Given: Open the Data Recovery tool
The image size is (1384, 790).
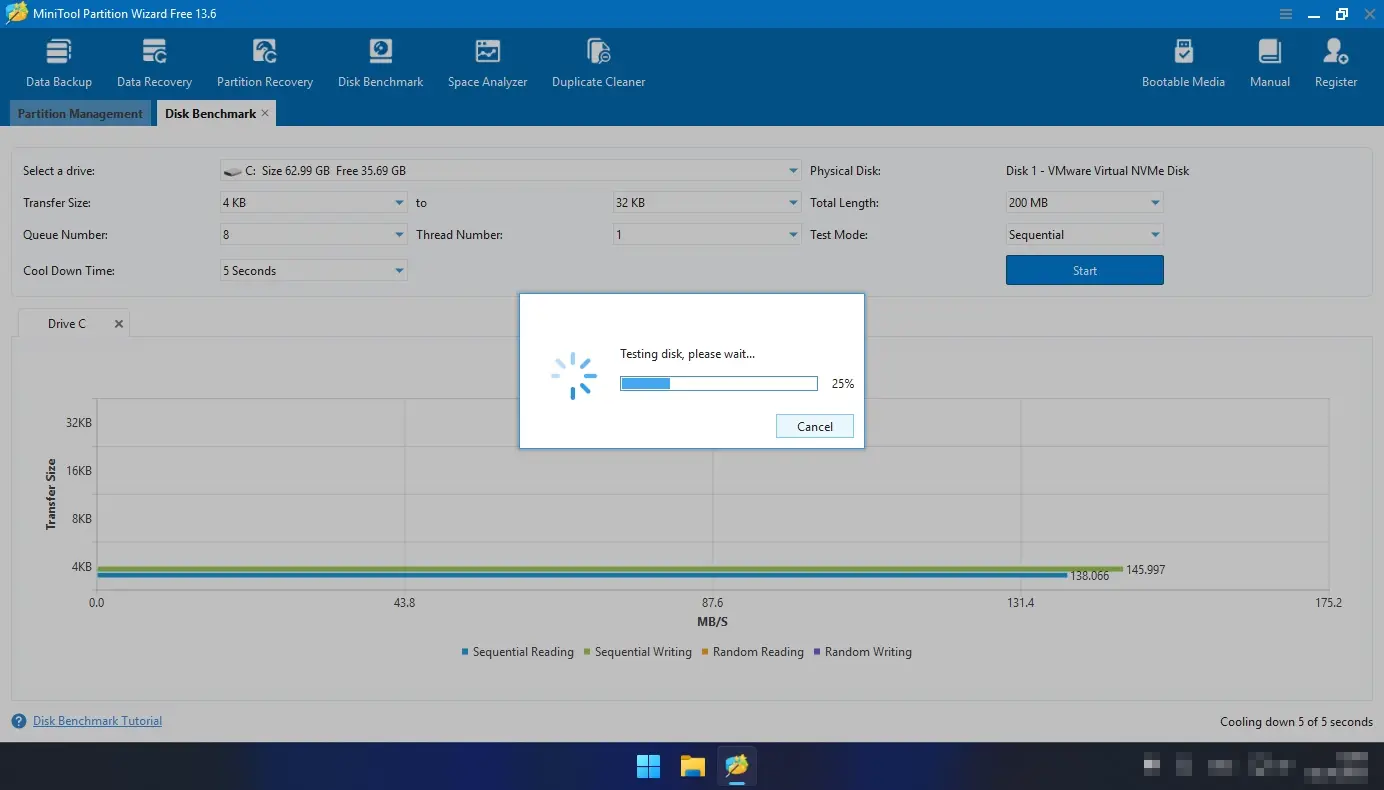Looking at the screenshot, I should pyautogui.click(x=154, y=63).
